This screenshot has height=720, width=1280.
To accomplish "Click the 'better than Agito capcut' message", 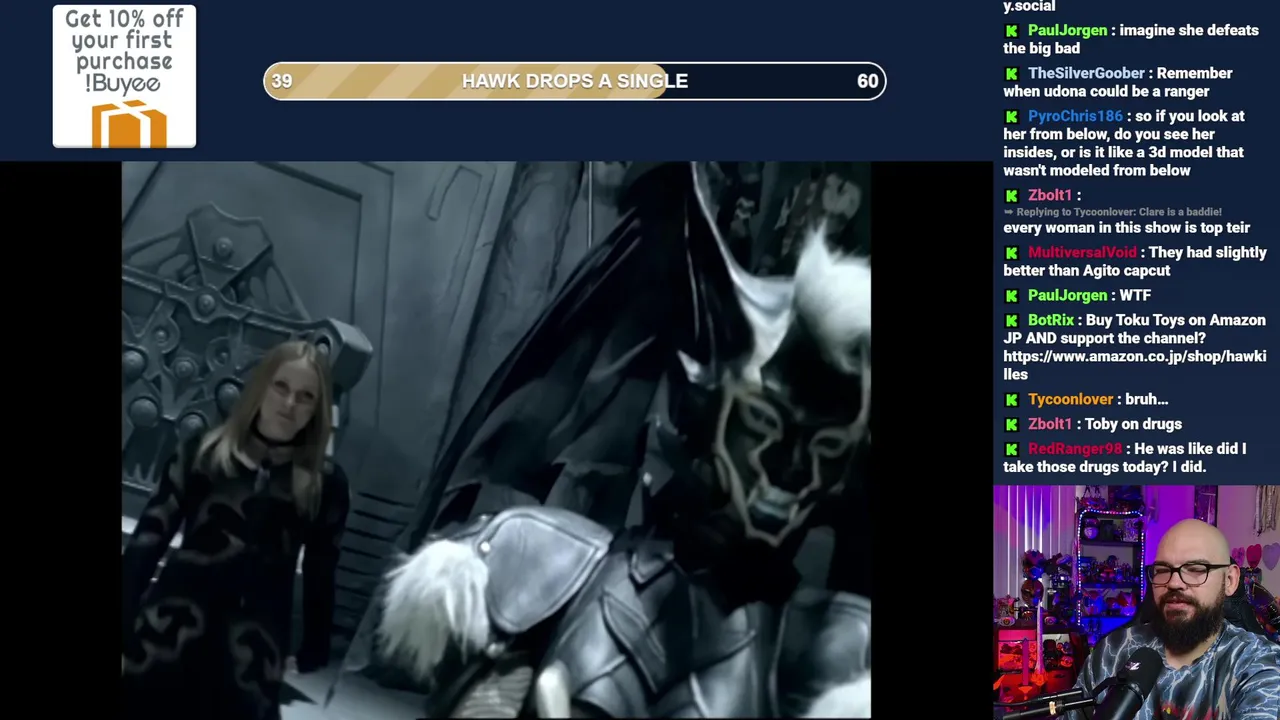I will coord(1134,261).
